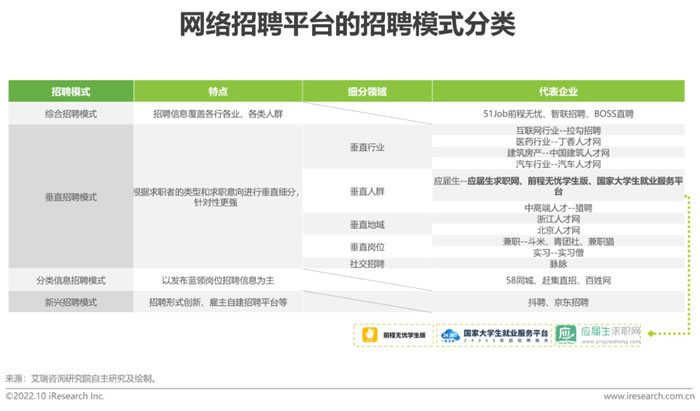
Task: Click the 应届生--应届生求职网 bold entry
Action: pos(558,186)
